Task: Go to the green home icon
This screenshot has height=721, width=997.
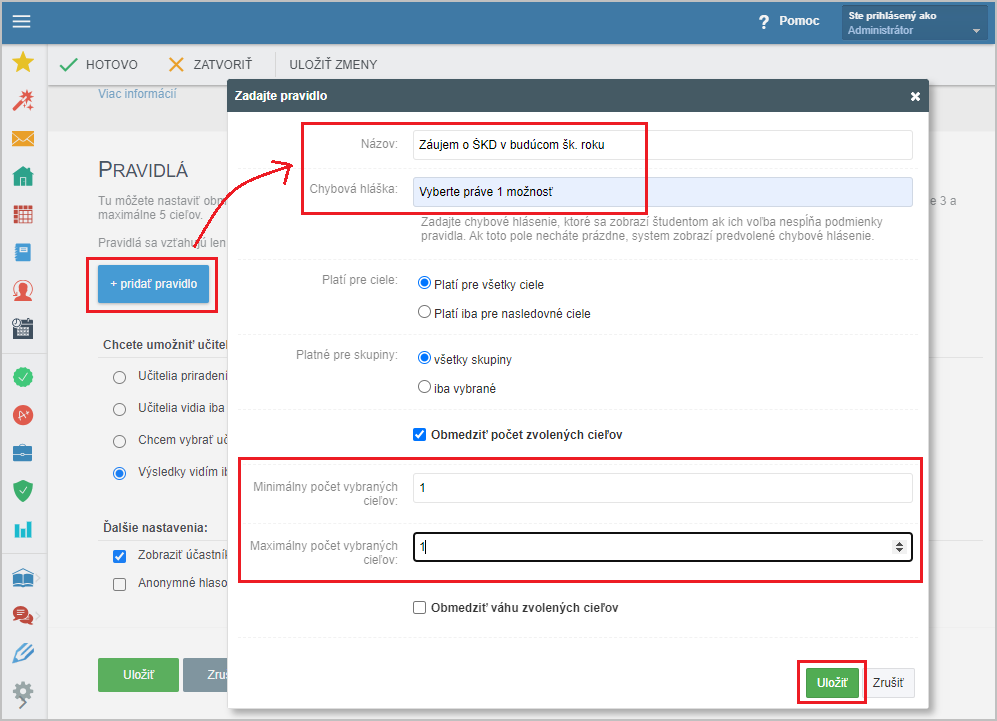Action: 23,177
